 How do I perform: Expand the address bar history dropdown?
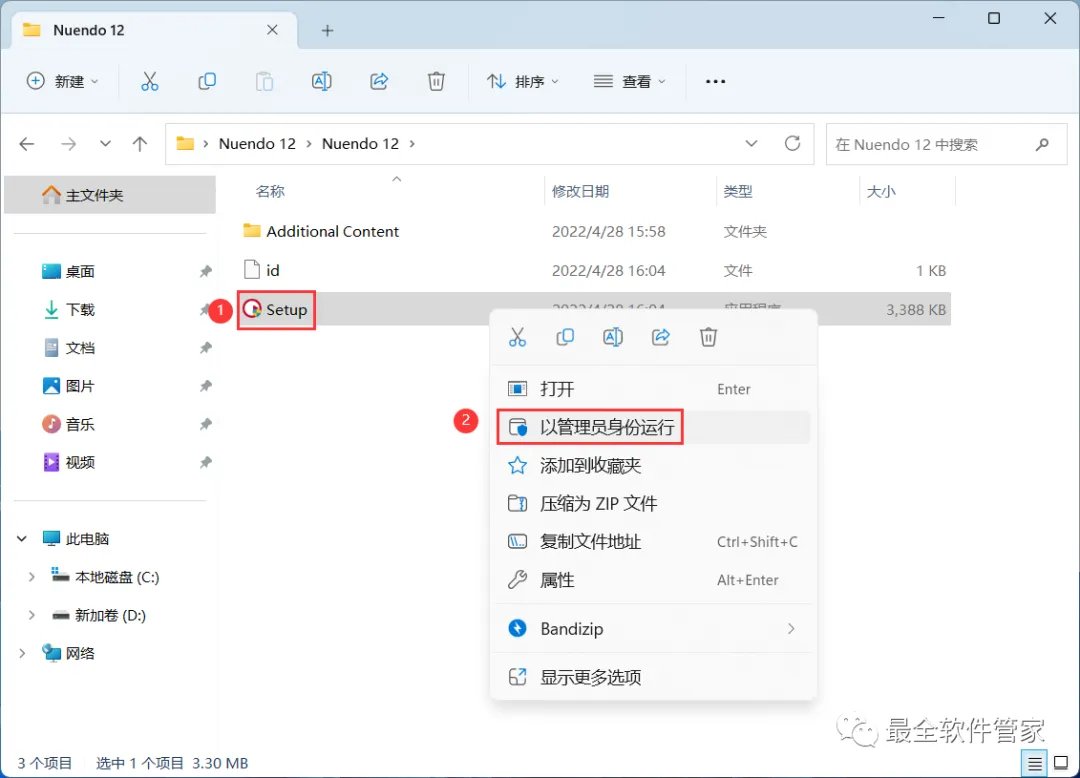coord(751,143)
